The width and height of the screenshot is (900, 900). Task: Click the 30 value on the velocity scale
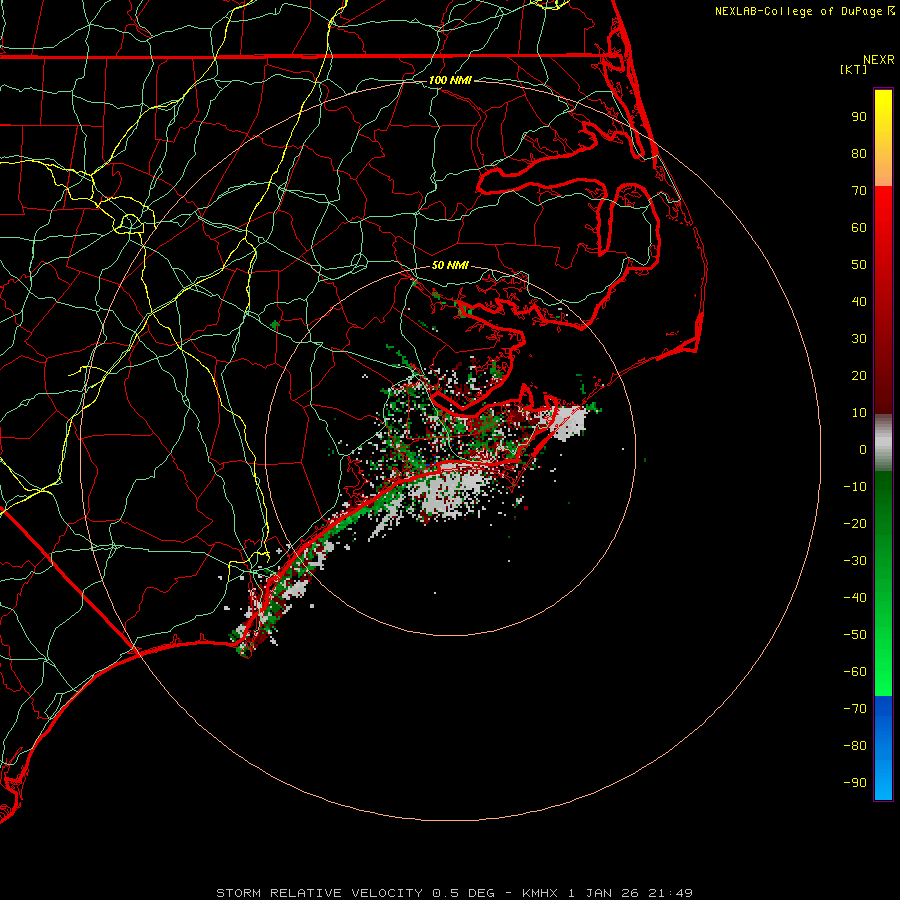859,339
